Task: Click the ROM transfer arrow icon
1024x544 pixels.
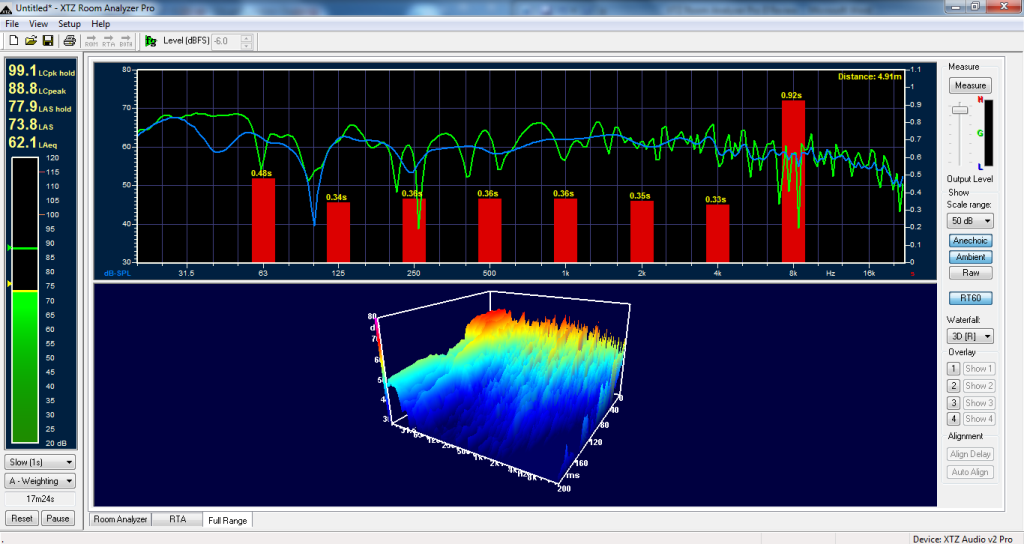Action: coord(92,41)
